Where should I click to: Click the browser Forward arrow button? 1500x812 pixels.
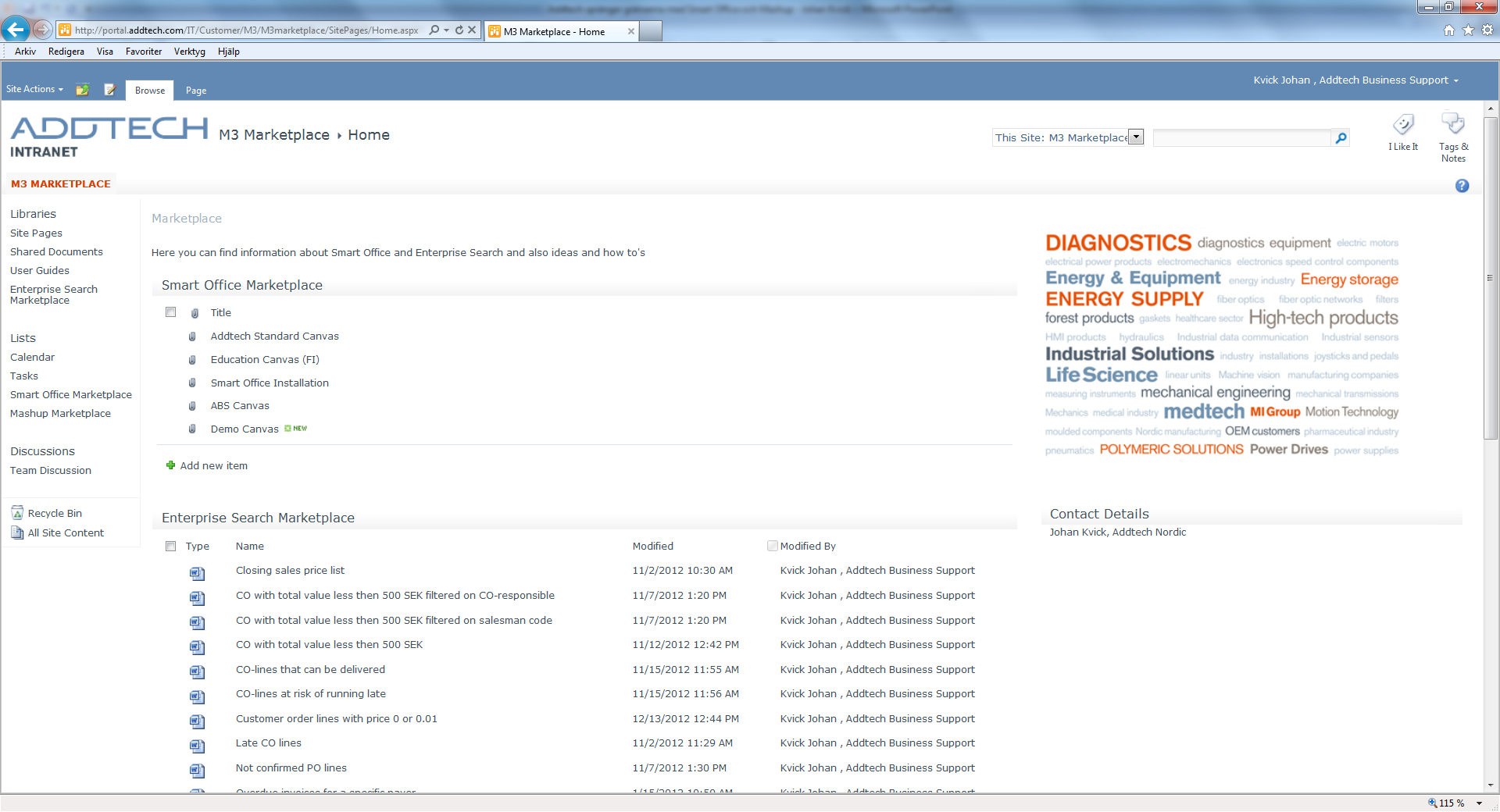tap(43, 30)
